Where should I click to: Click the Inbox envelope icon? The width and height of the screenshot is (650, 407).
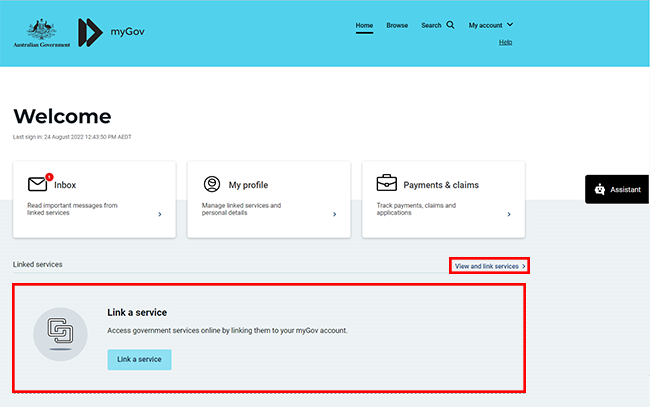click(x=38, y=184)
